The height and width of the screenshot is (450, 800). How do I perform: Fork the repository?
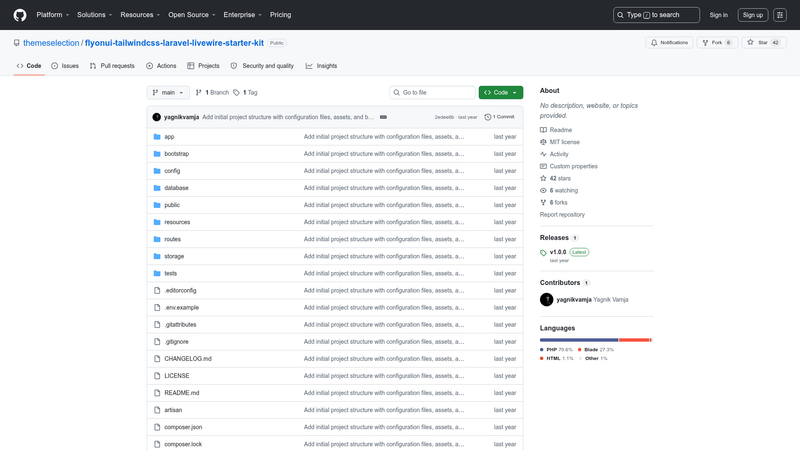coord(717,42)
